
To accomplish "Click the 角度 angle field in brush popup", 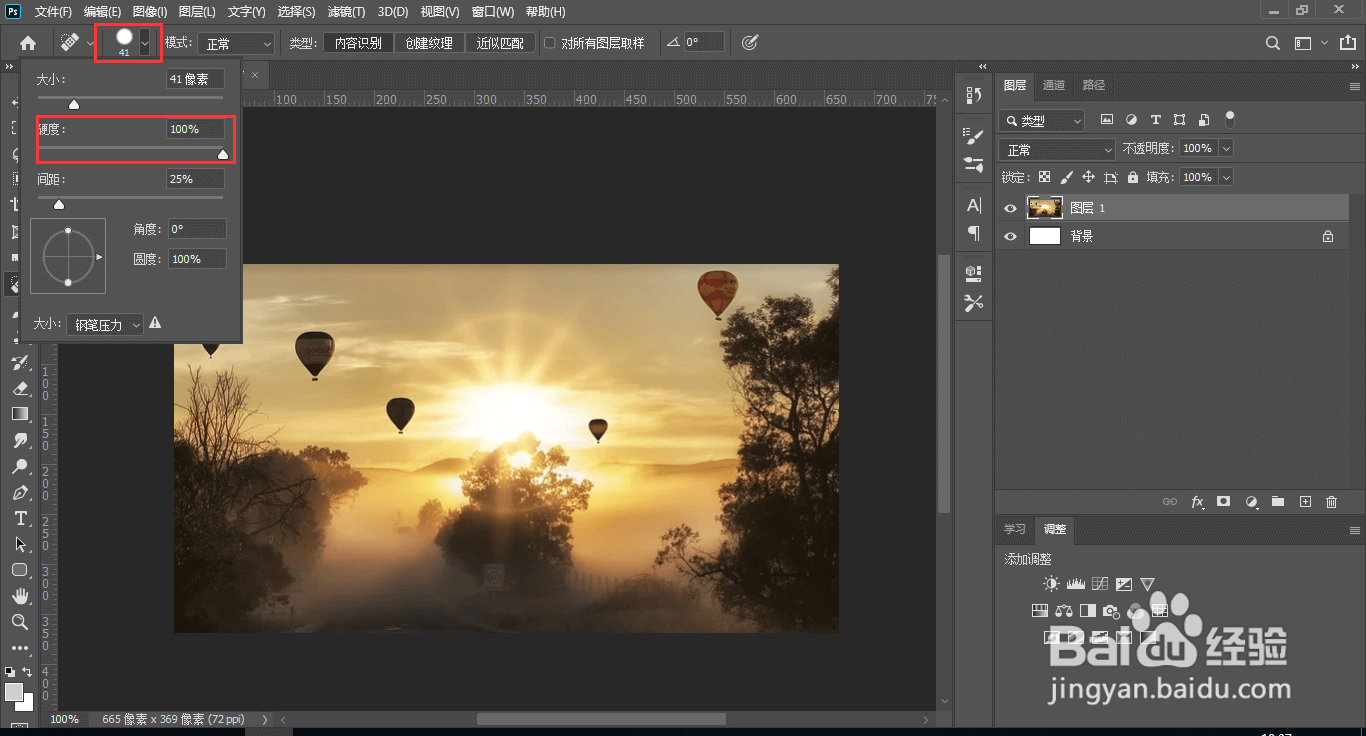I will 197,229.
